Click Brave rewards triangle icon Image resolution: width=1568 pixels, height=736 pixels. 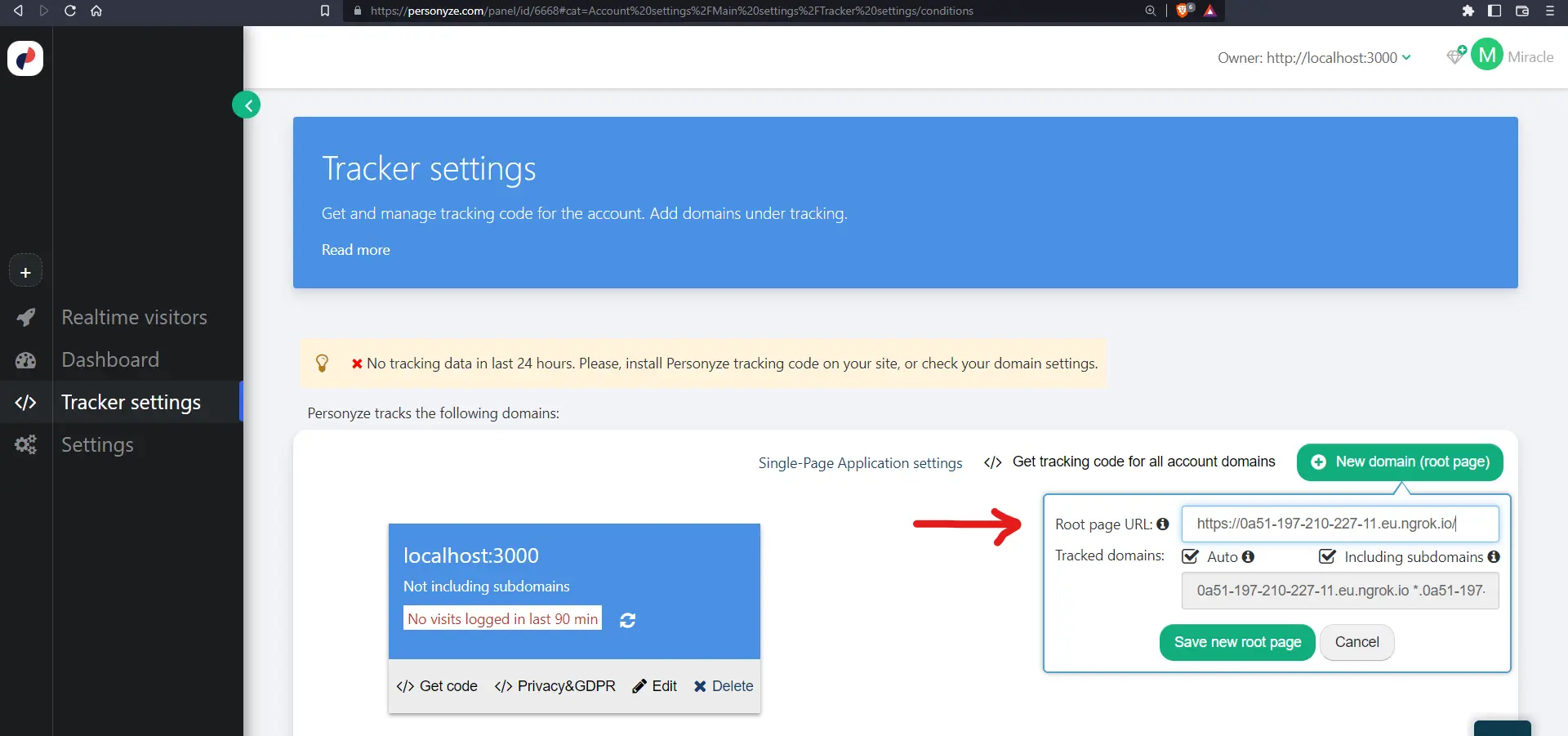click(x=1210, y=11)
